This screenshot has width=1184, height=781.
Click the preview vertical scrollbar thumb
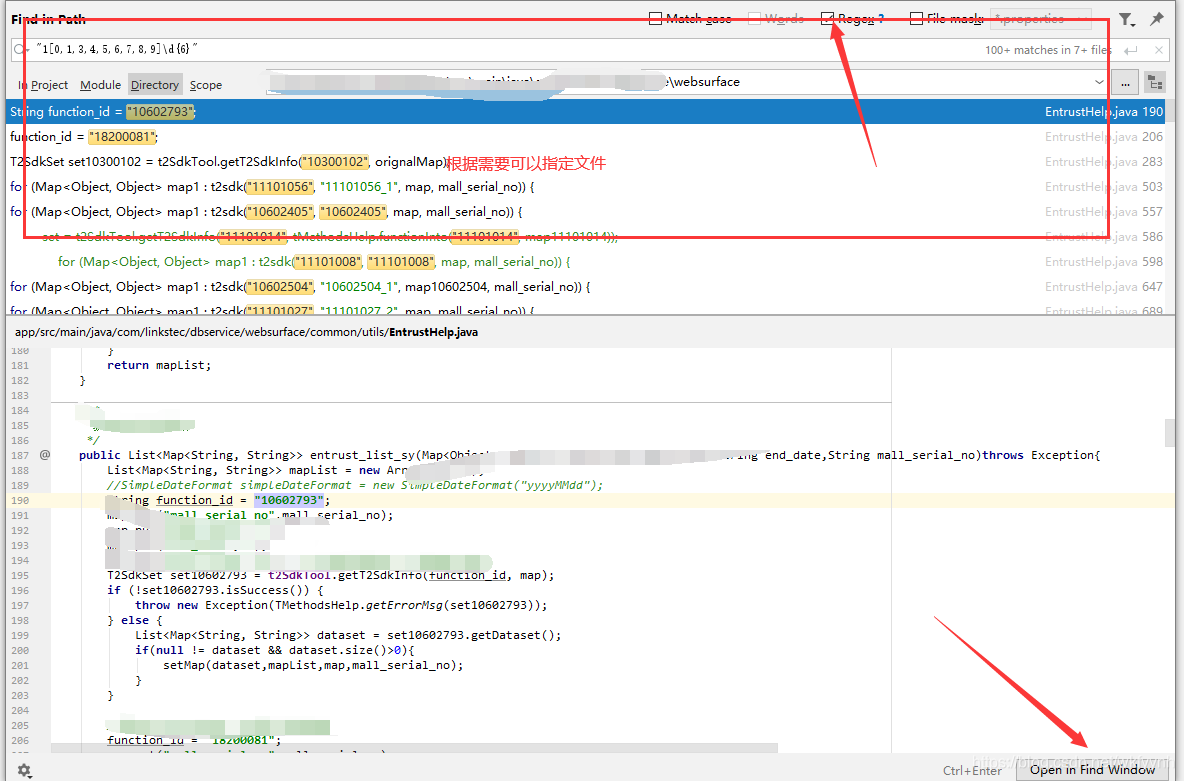point(1170,434)
